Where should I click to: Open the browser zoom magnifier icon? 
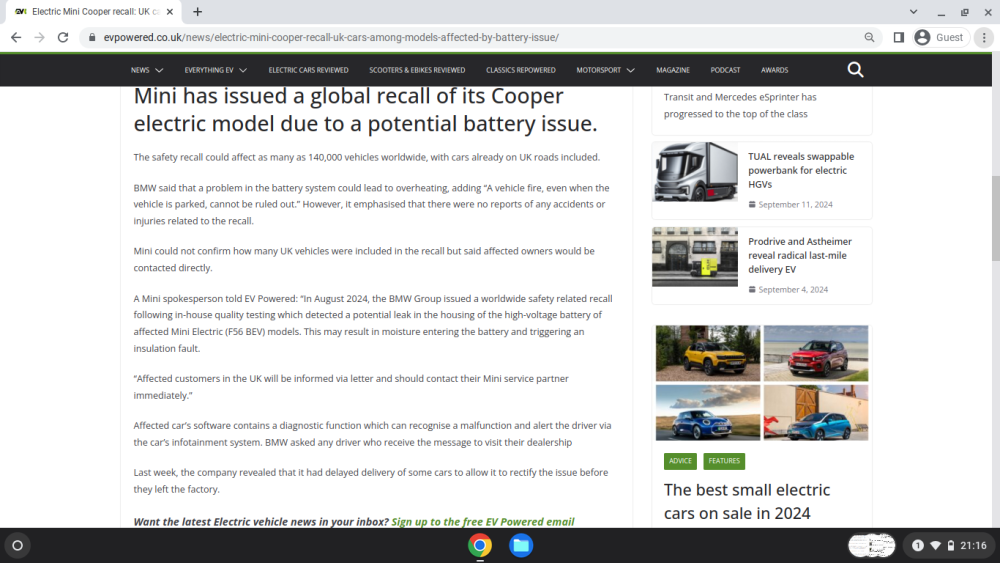pos(869,38)
